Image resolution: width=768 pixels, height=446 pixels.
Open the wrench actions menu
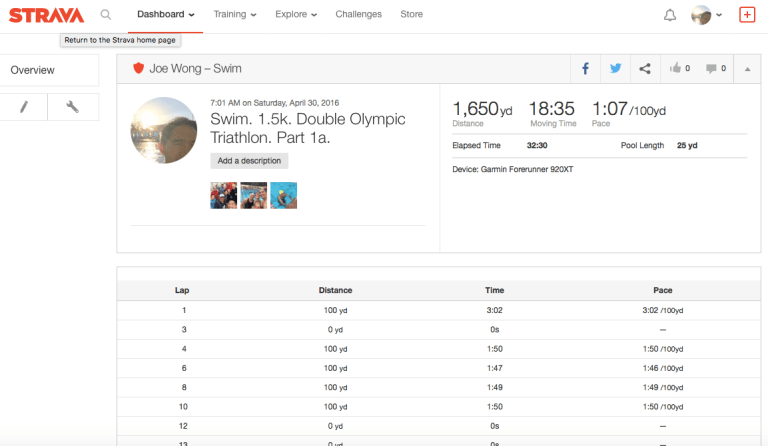click(73, 107)
